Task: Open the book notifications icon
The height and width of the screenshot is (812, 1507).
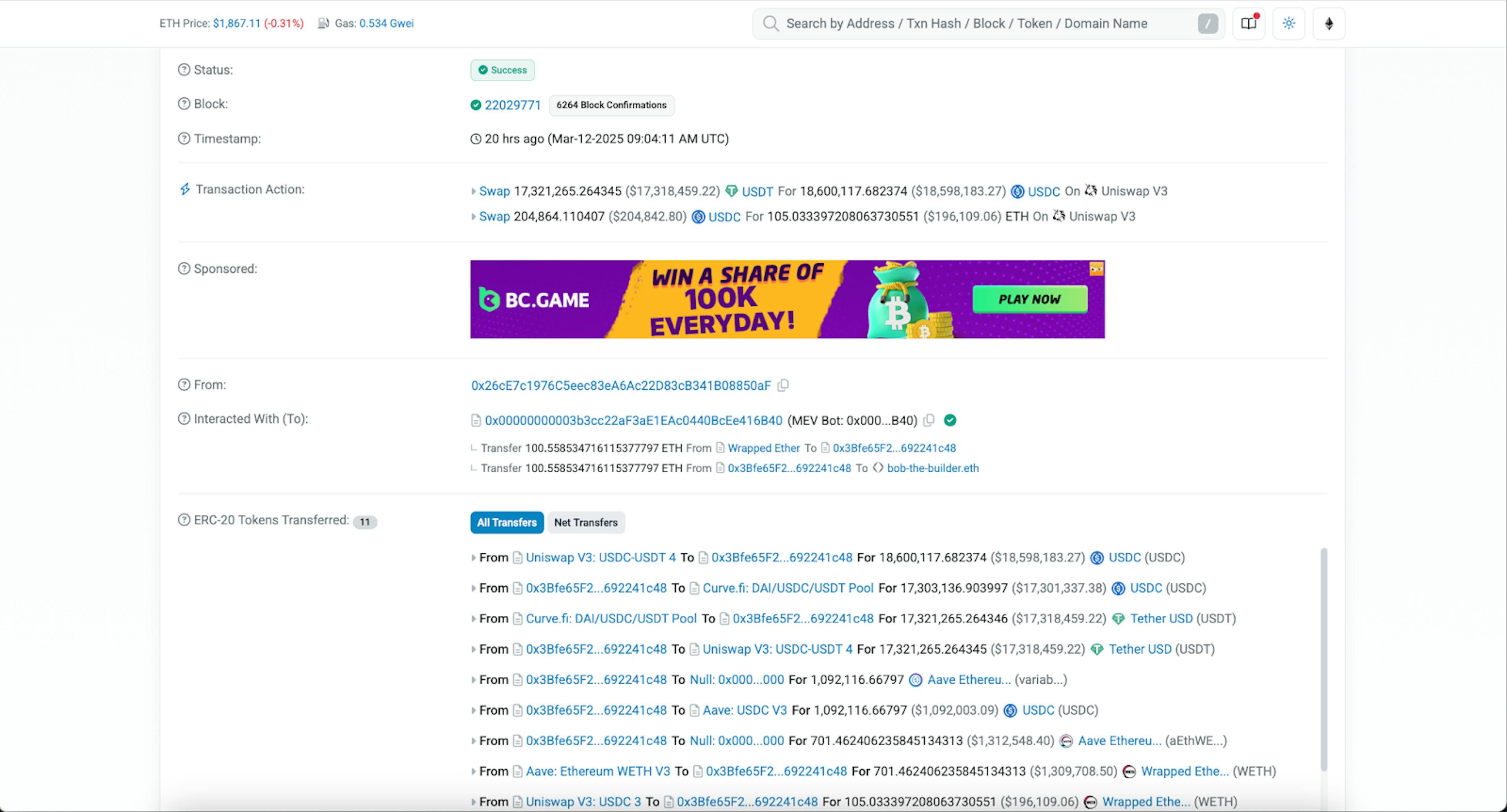Action: click(1248, 24)
